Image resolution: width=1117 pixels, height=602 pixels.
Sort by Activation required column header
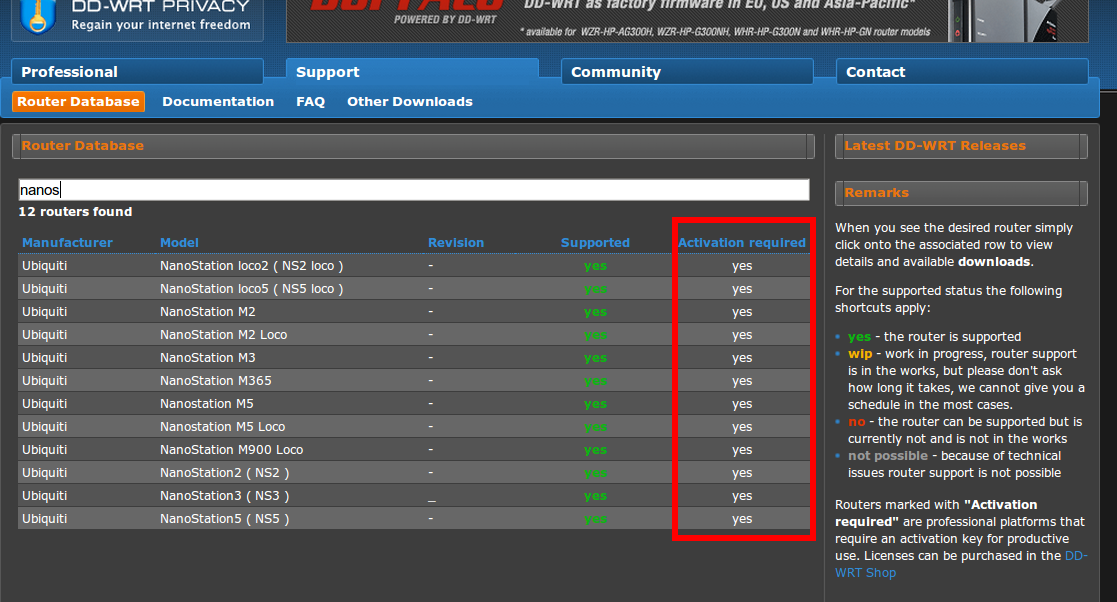[742, 243]
